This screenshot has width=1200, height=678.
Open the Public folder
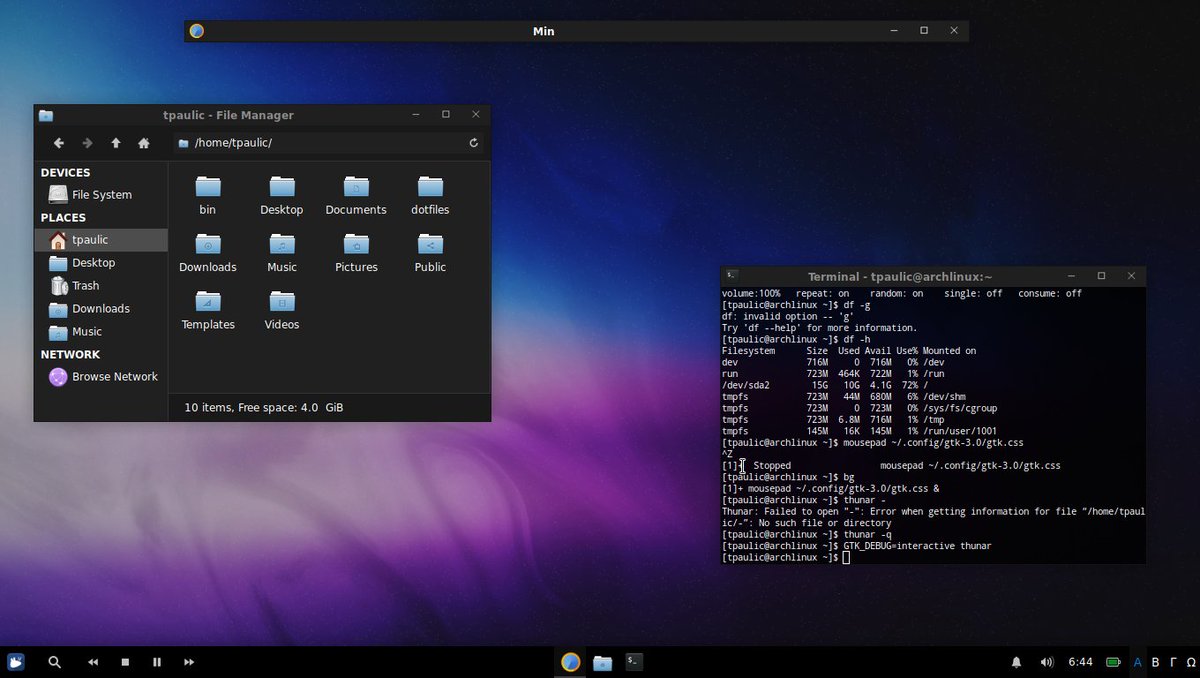[430, 252]
